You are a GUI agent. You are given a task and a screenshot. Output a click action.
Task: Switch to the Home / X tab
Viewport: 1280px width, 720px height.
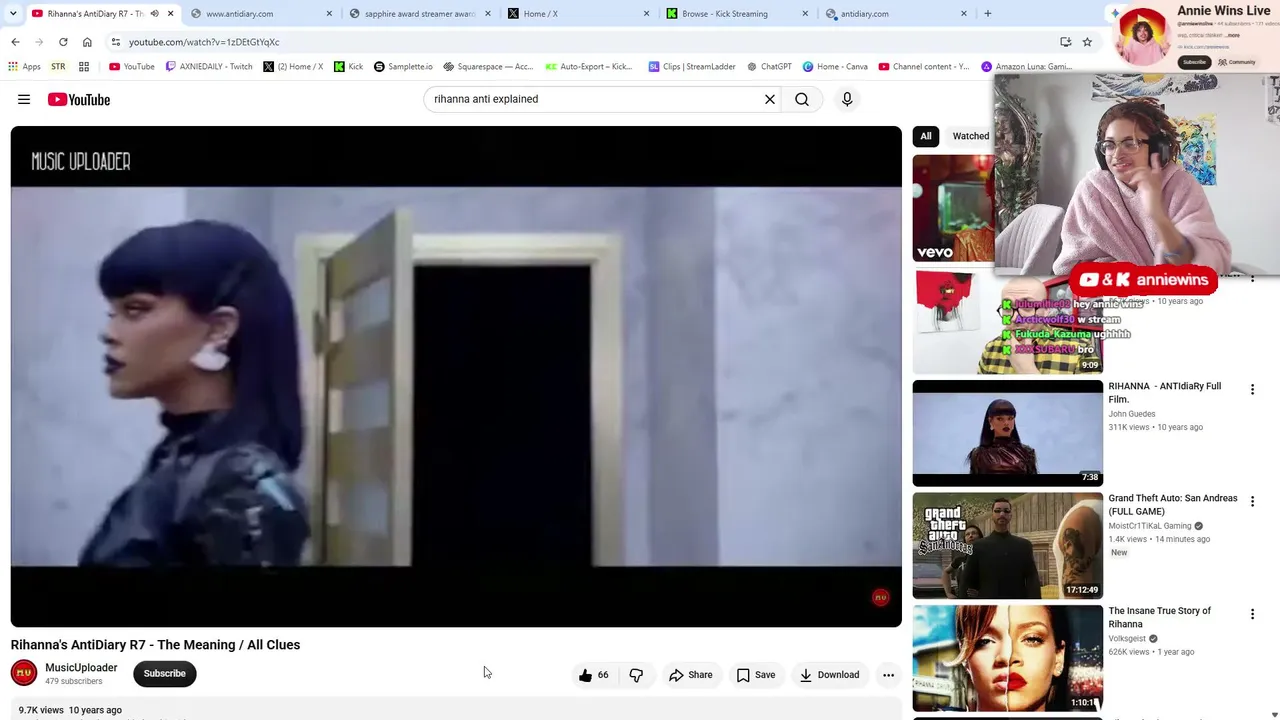(x=578, y=14)
